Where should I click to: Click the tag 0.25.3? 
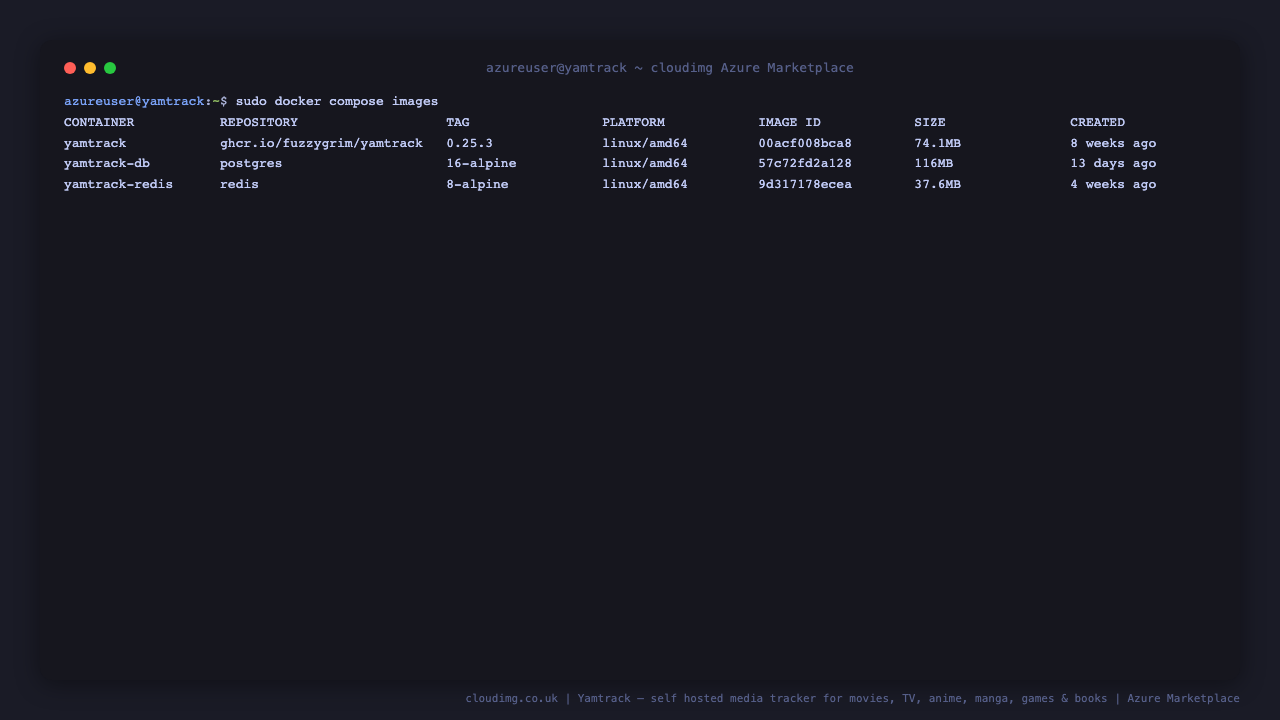[469, 144]
